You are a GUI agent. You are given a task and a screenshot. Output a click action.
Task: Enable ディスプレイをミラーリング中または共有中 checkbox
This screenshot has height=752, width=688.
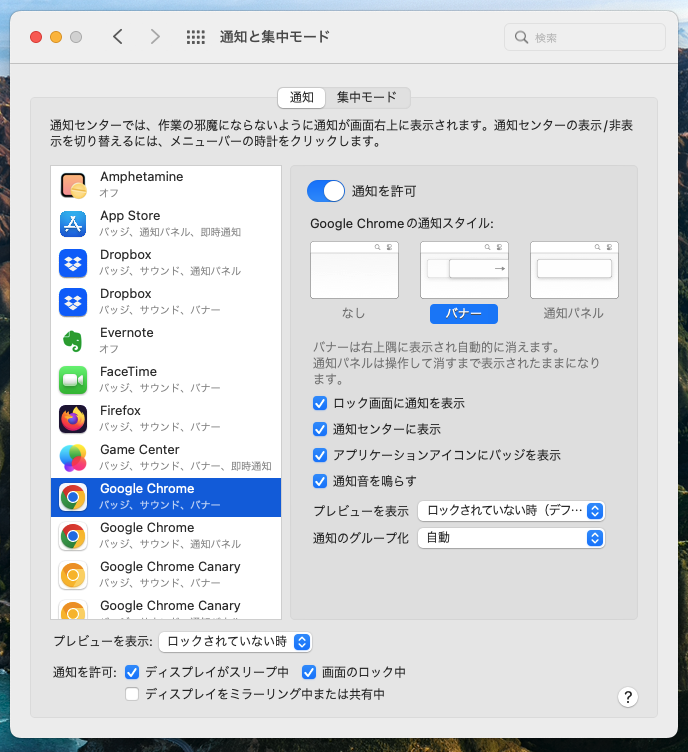click(x=132, y=694)
